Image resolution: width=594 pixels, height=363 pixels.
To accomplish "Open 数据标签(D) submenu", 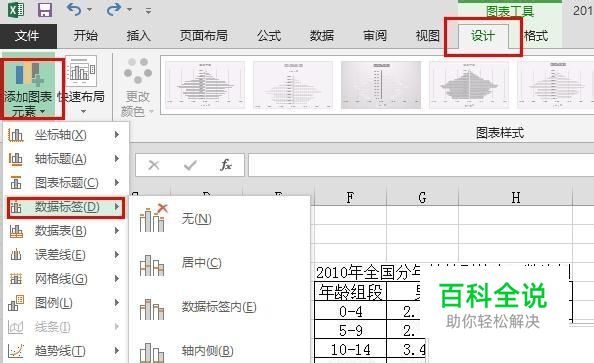I will click(65, 207).
